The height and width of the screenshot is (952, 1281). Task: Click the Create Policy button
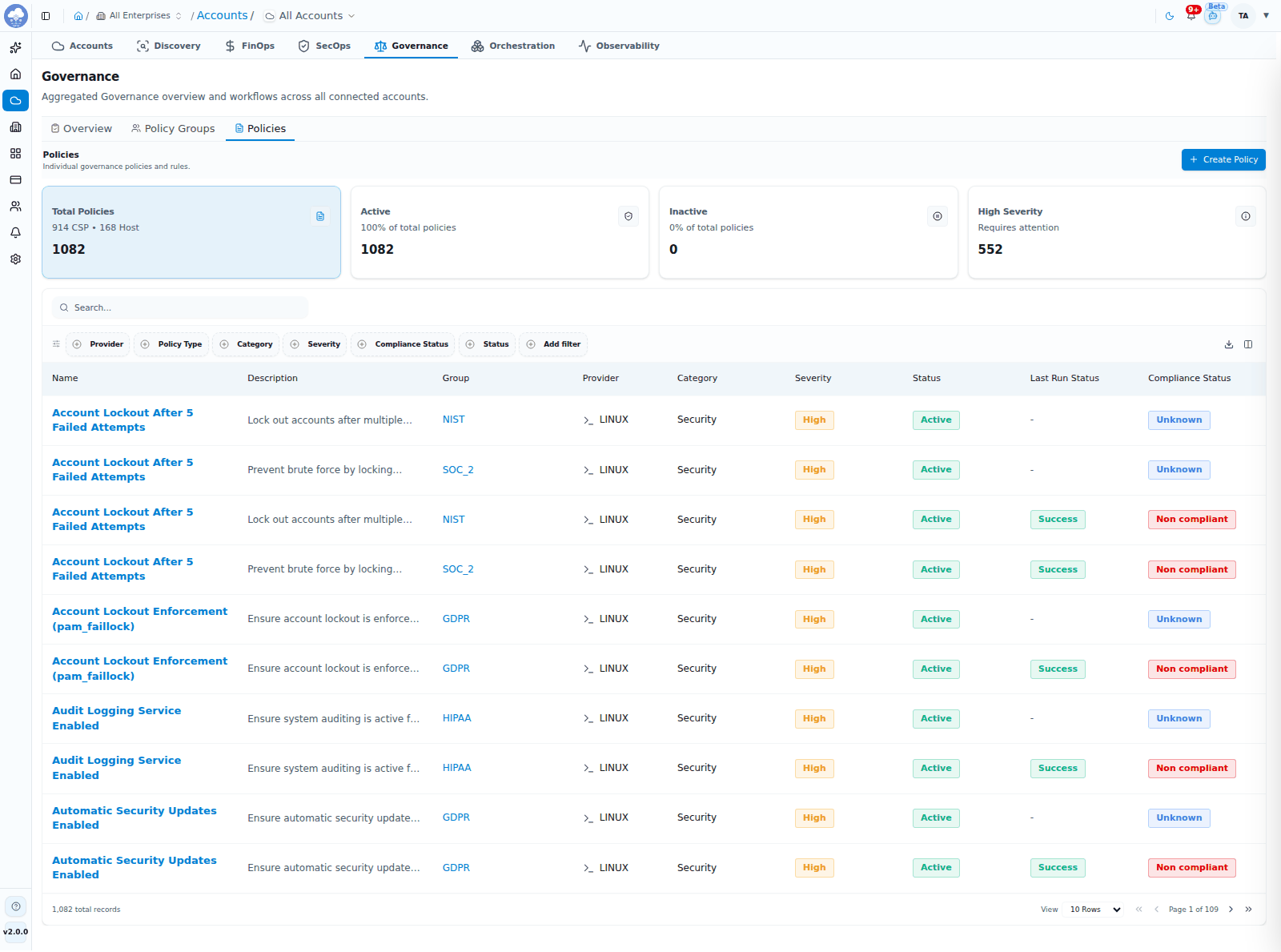point(1223,160)
